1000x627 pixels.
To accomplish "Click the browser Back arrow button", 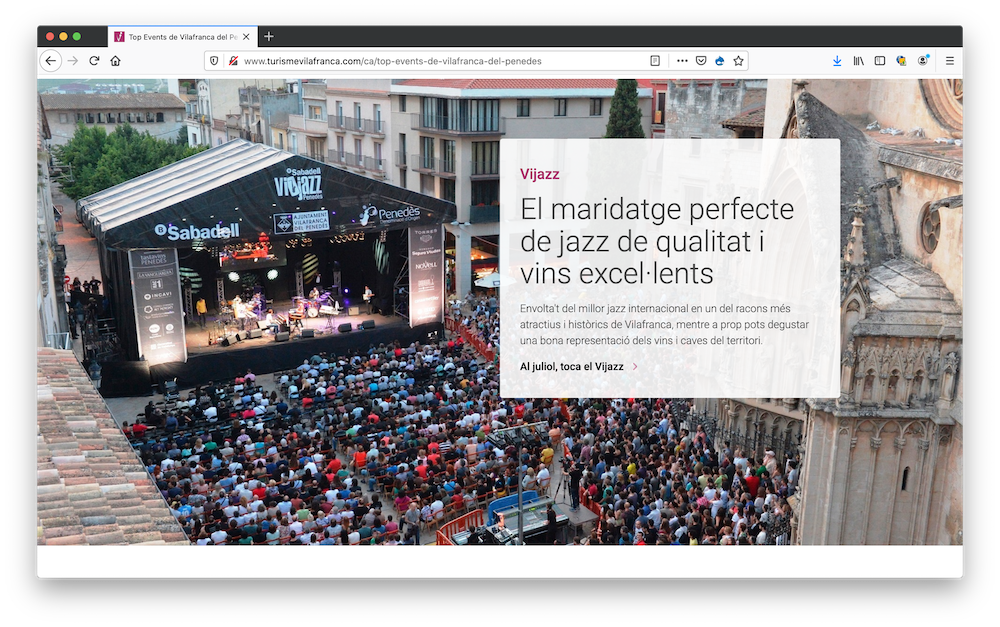I will (x=50, y=61).
